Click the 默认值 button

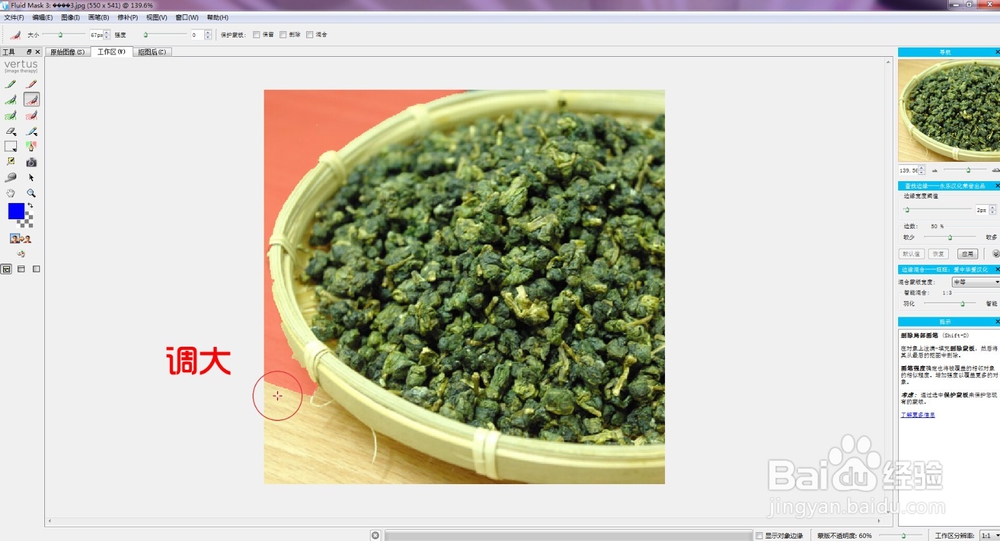pos(911,253)
